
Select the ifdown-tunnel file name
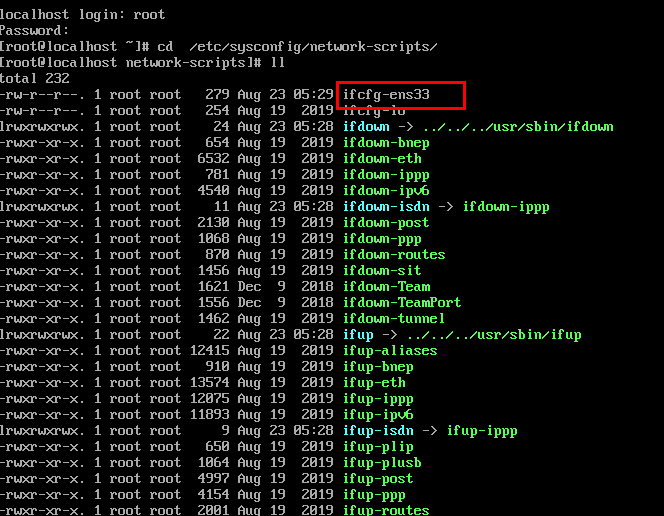pyautogui.click(x=394, y=319)
